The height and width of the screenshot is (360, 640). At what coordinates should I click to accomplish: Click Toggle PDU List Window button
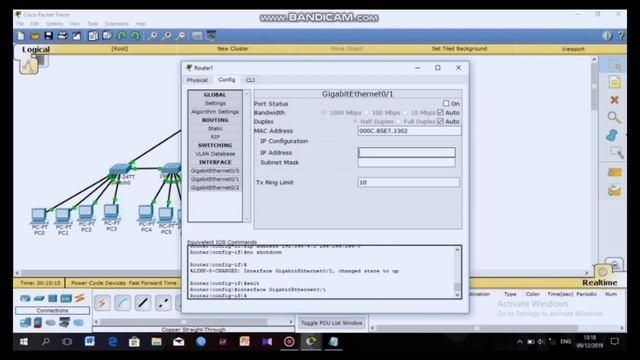pos(331,323)
